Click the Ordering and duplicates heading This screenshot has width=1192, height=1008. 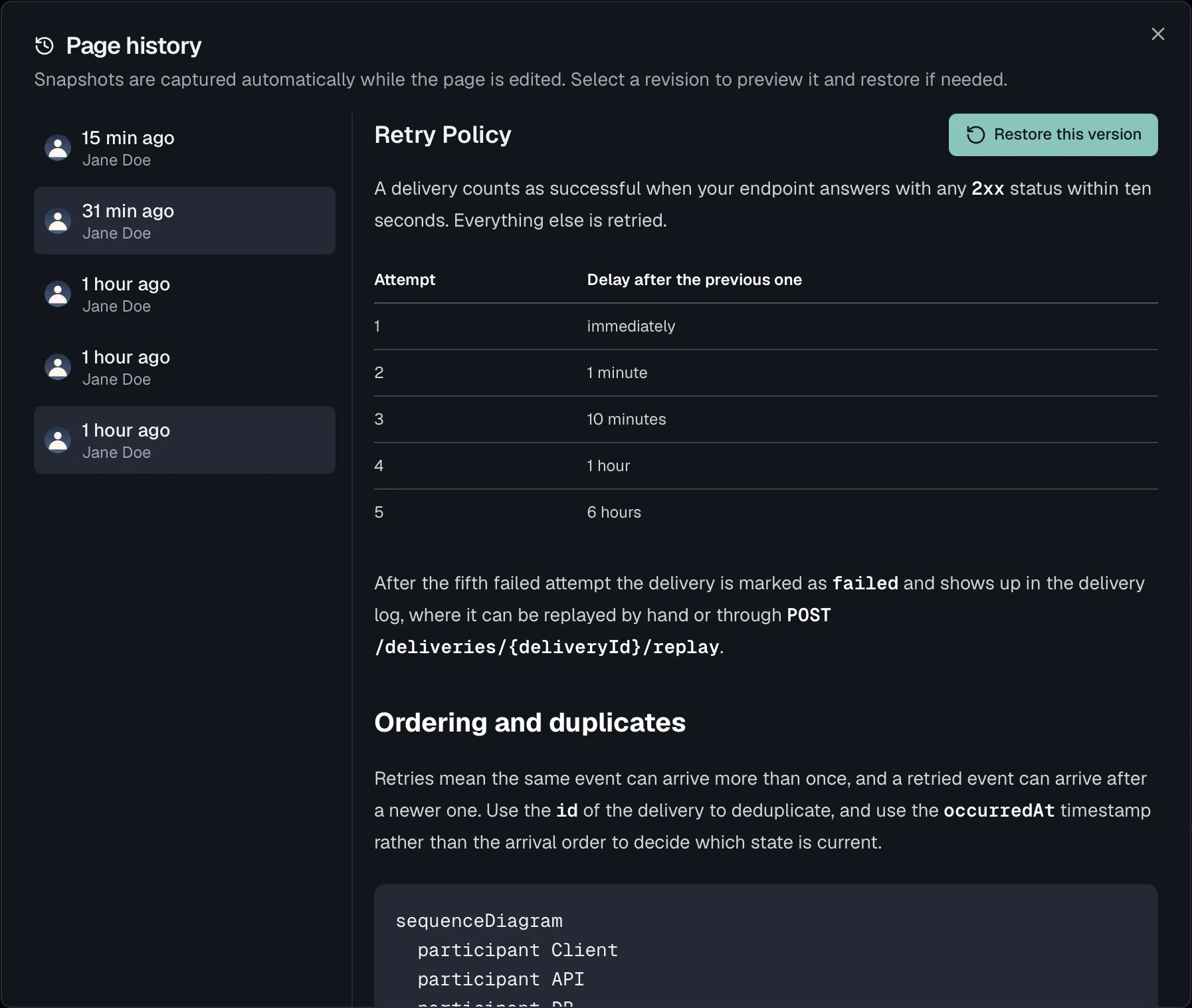coord(530,722)
